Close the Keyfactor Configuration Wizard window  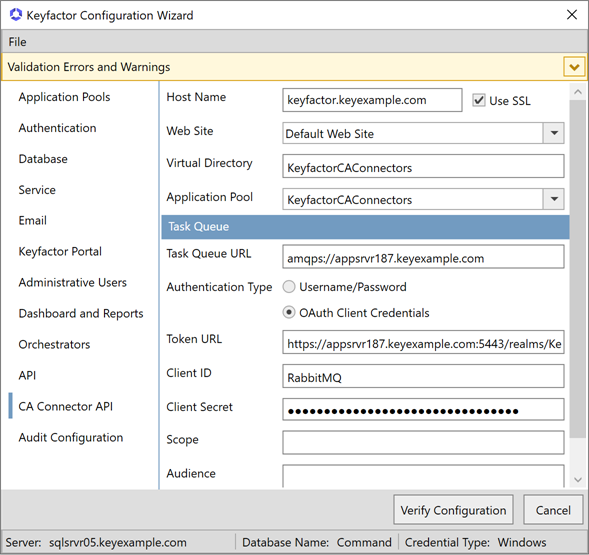click(572, 15)
